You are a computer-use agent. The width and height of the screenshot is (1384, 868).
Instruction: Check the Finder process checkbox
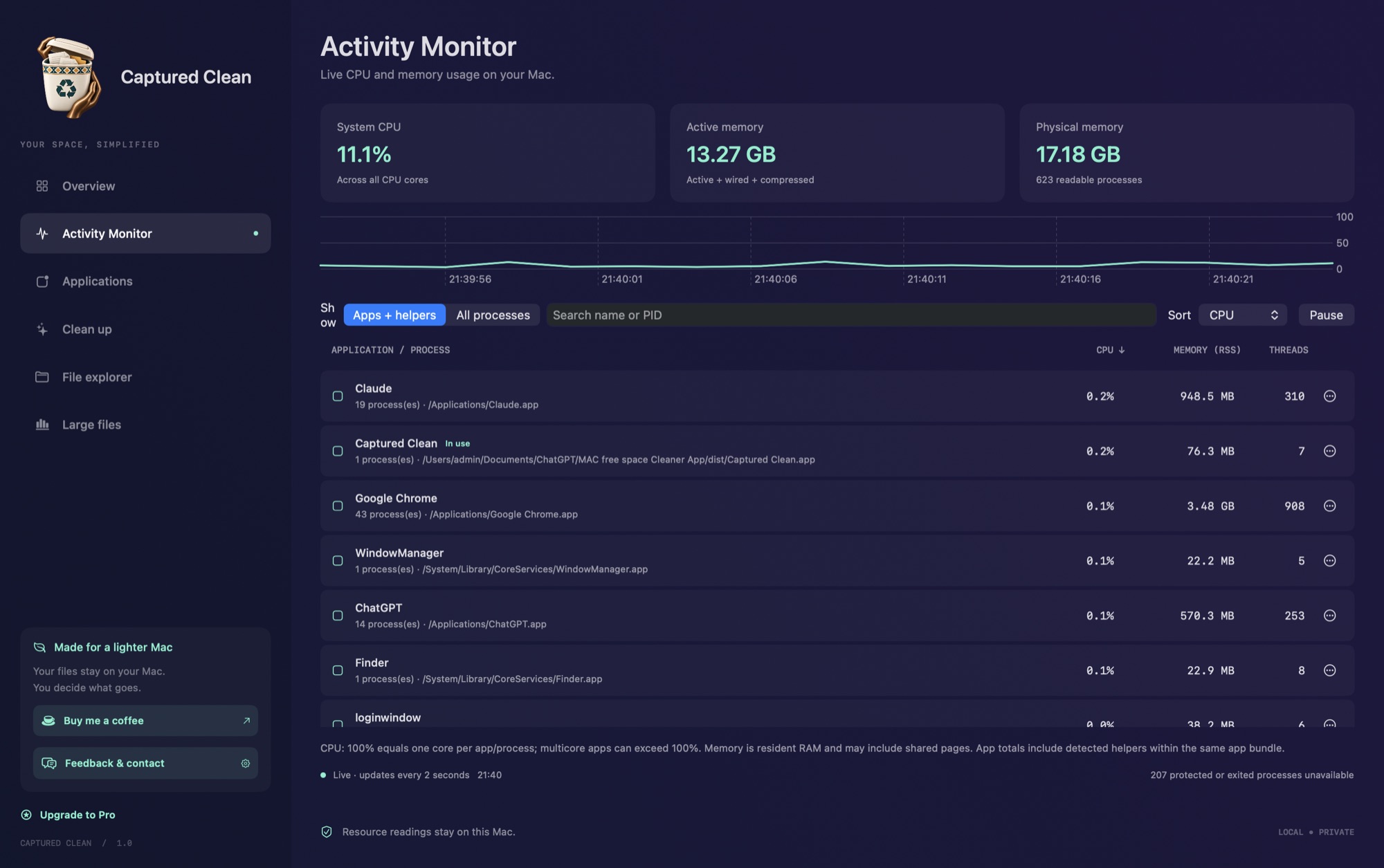(x=338, y=670)
